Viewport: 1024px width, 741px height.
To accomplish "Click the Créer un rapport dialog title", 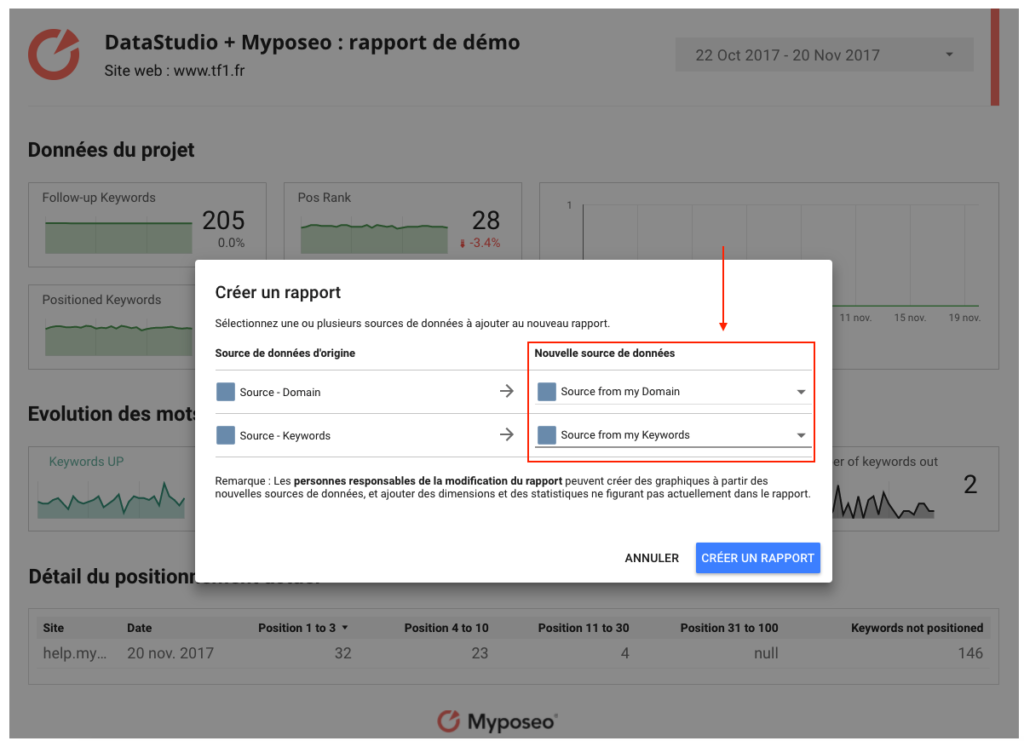I will [x=278, y=292].
